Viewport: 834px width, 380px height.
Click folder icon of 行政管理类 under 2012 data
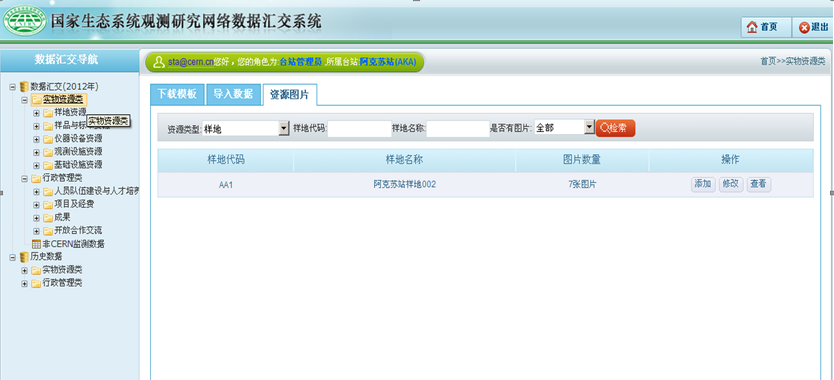(36, 178)
